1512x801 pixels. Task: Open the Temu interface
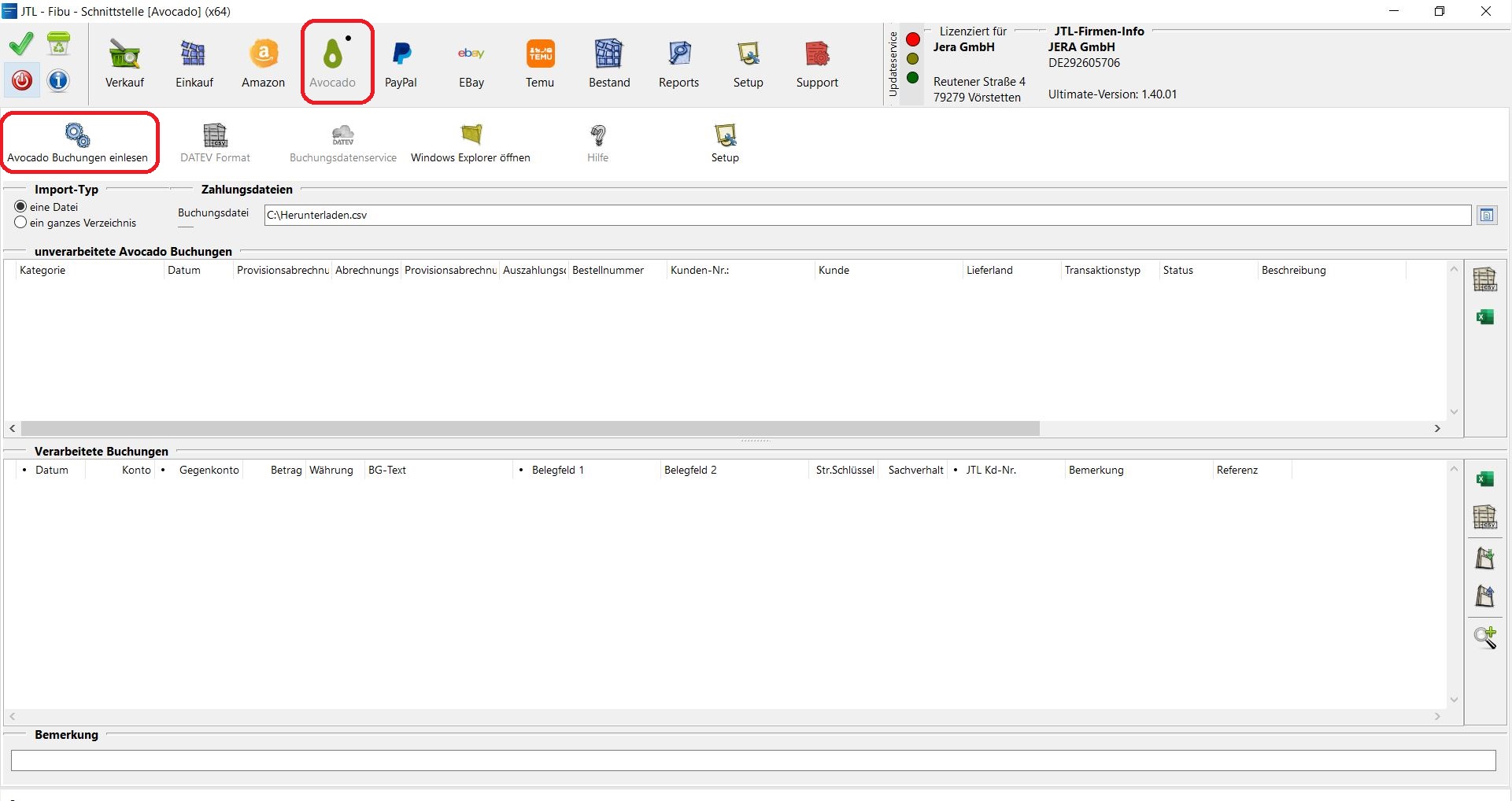(x=540, y=64)
